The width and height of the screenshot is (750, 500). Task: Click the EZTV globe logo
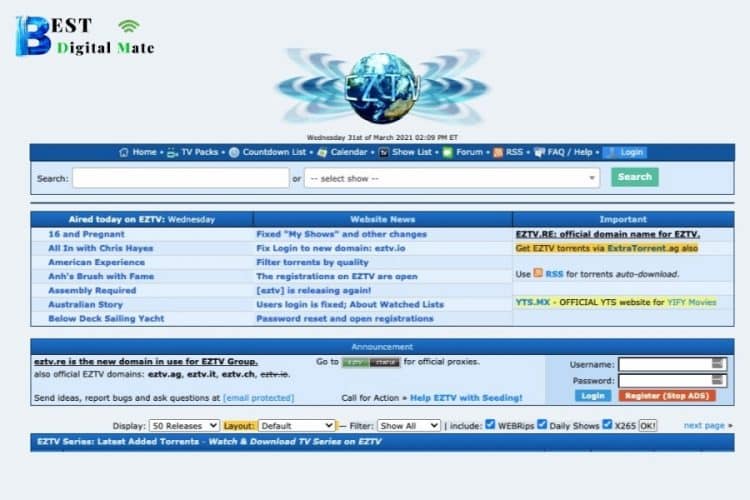pyautogui.click(x=382, y=87)
